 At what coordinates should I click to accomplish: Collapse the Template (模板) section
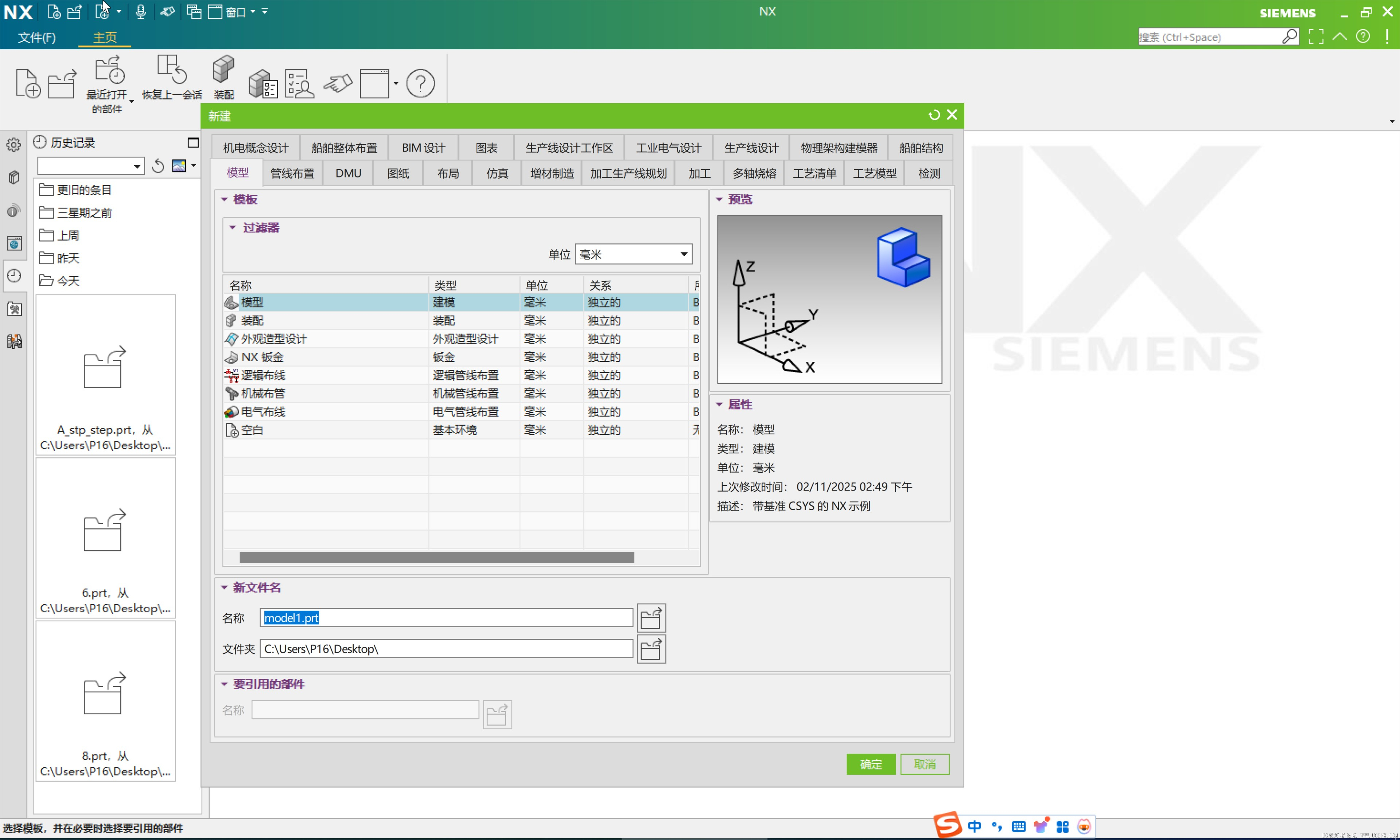click(x=224, y=199)
